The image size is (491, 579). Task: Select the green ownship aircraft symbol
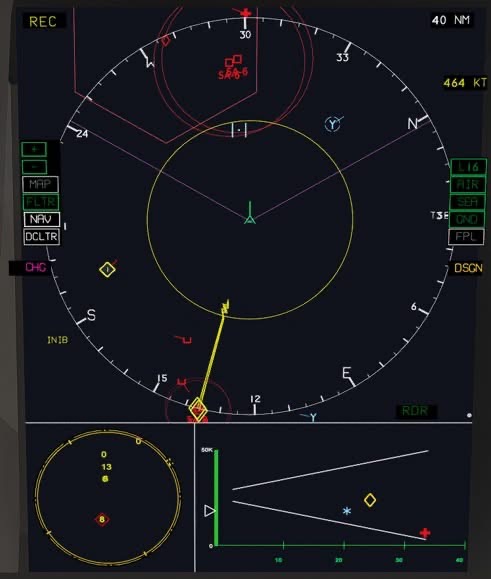250,214
